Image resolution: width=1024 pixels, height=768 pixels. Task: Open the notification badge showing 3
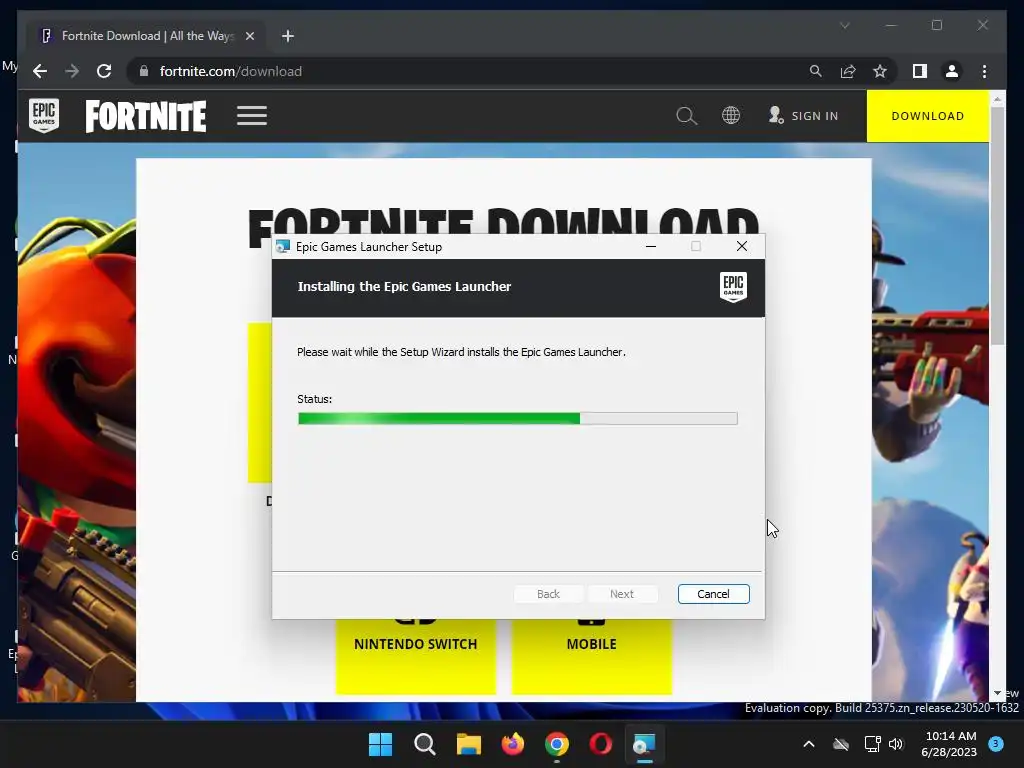(996, 743)
